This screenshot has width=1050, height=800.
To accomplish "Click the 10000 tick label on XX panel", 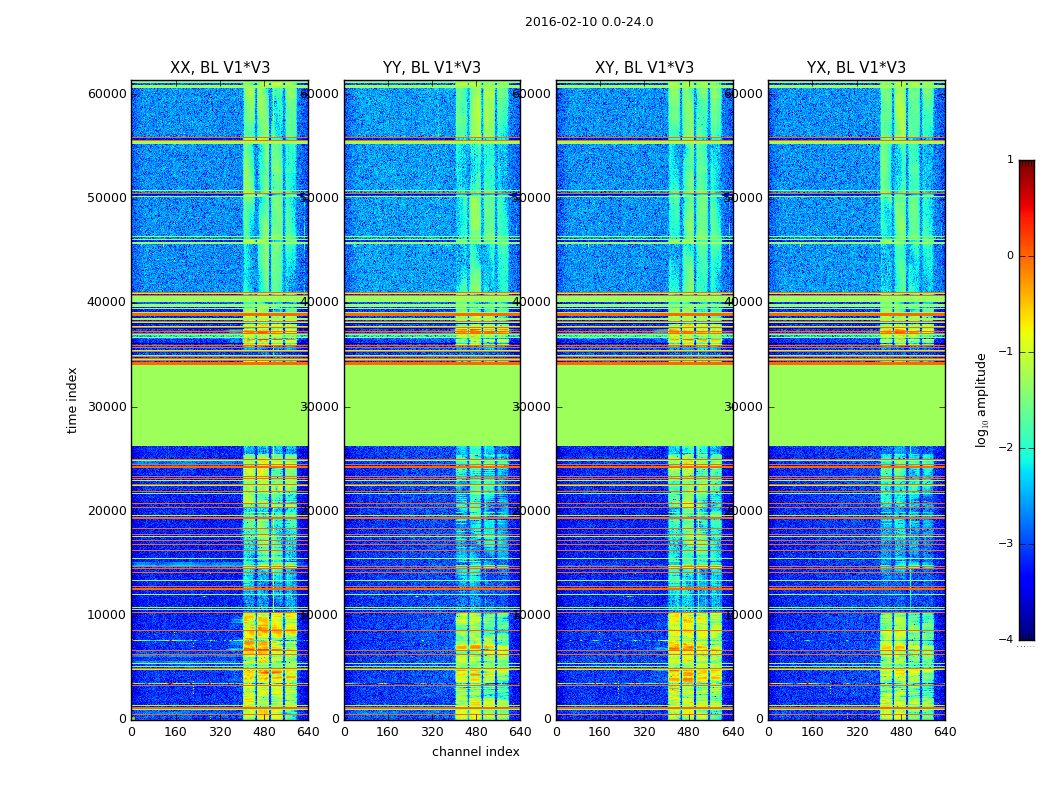I will pyautogui.click(x=107, y=615).
